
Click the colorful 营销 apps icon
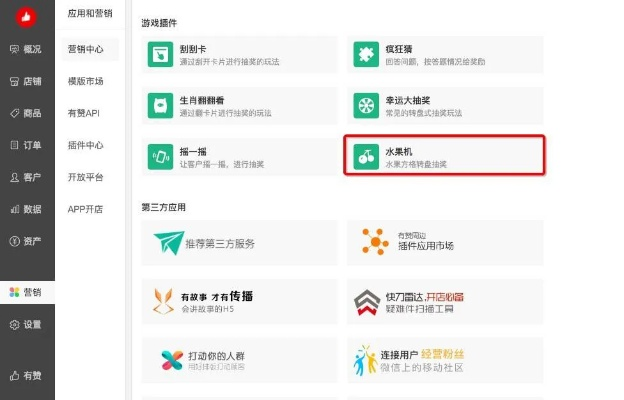click(14, 293)
